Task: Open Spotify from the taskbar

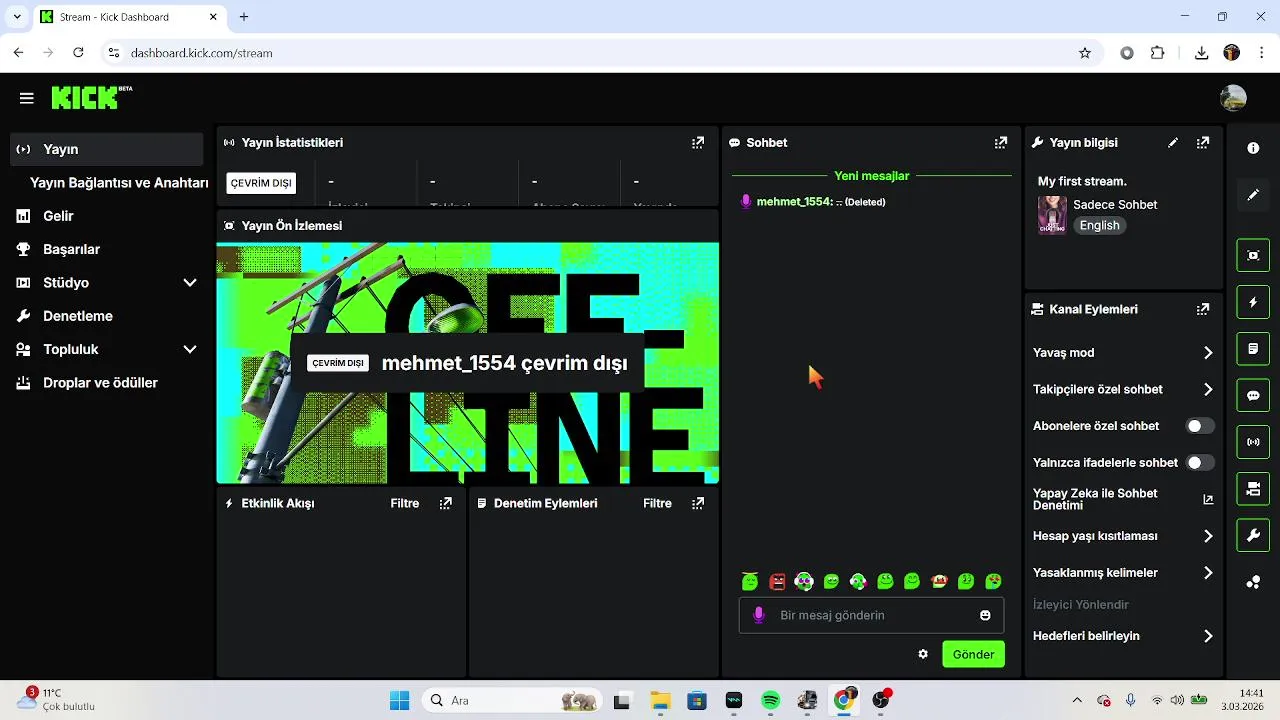Action: (770, 701)
